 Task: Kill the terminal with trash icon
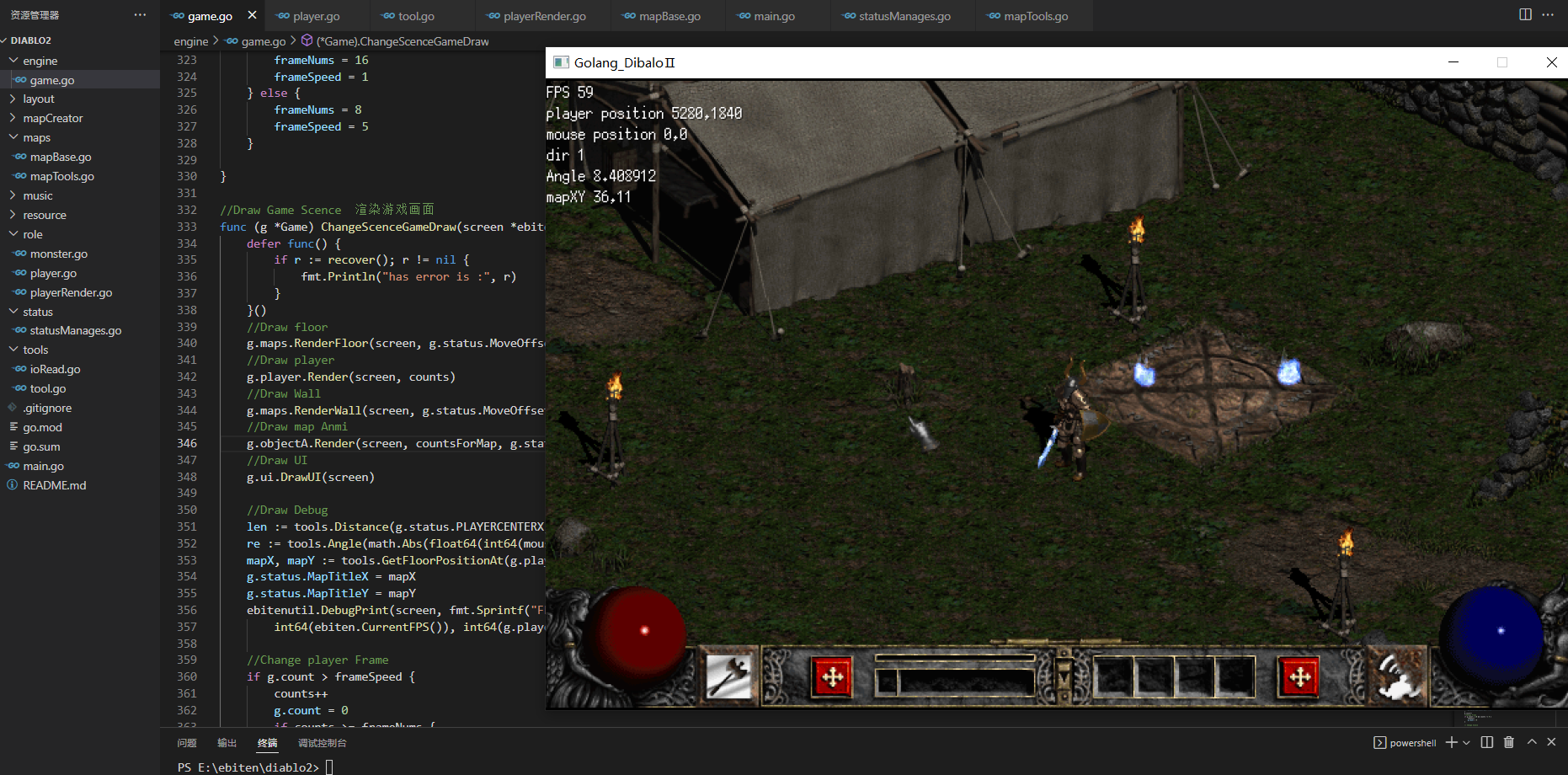click(1509, 742)
